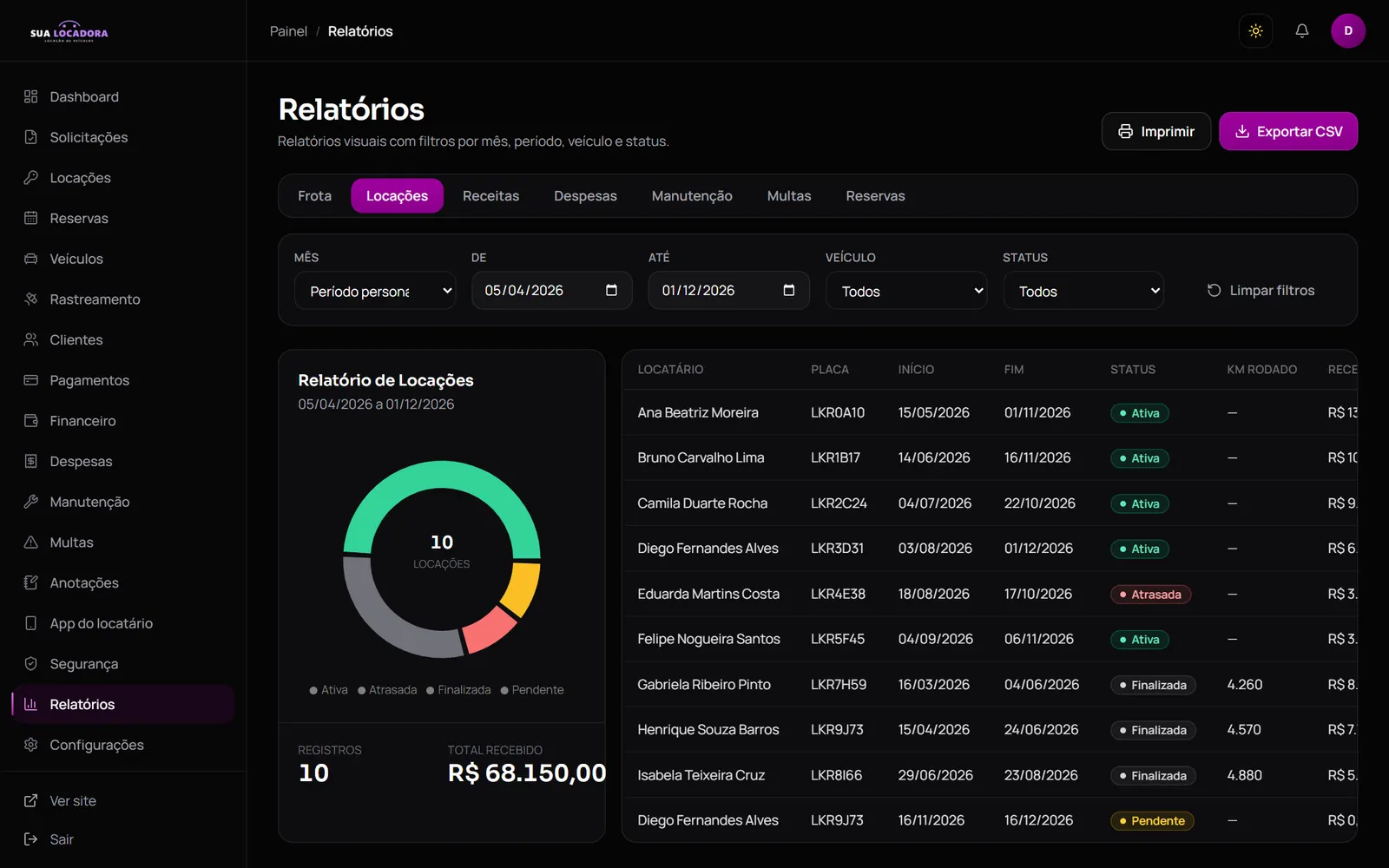Open the Veículo filter dropdown
Image resolution: width=1389 pixels, height=868 pixels.
[906, 291]
